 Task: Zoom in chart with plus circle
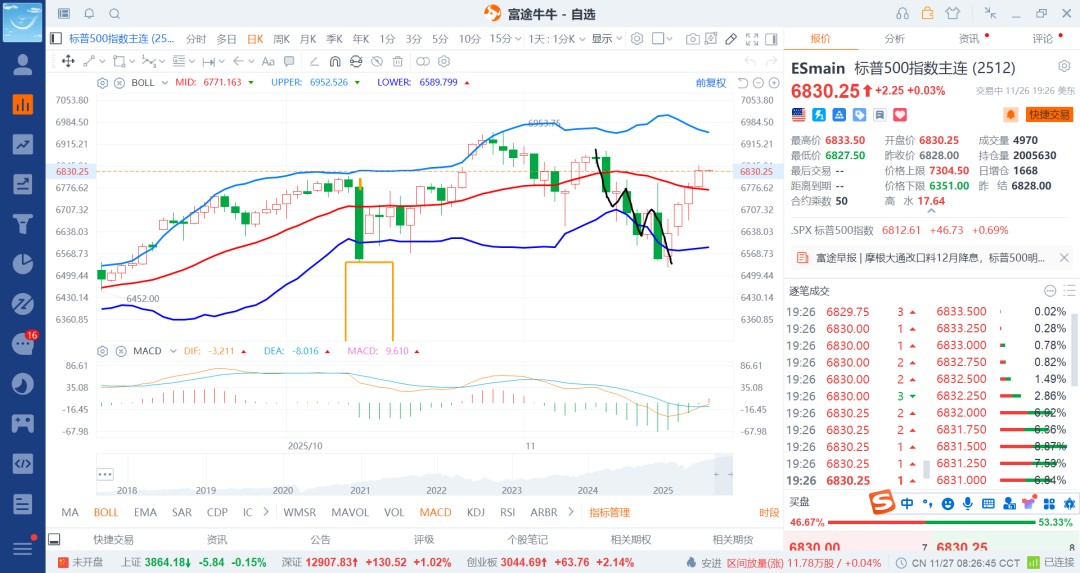[x=774, y=83]
